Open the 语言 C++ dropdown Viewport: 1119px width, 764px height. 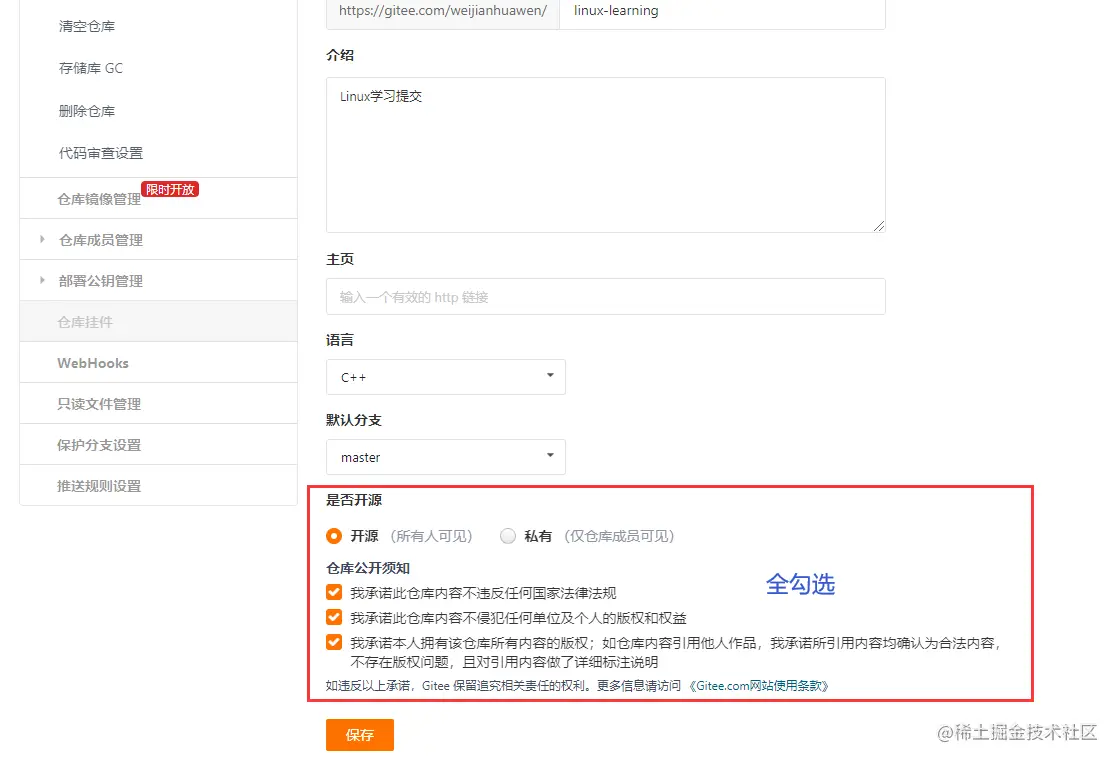pyautogui.click(x=446, y=377)
